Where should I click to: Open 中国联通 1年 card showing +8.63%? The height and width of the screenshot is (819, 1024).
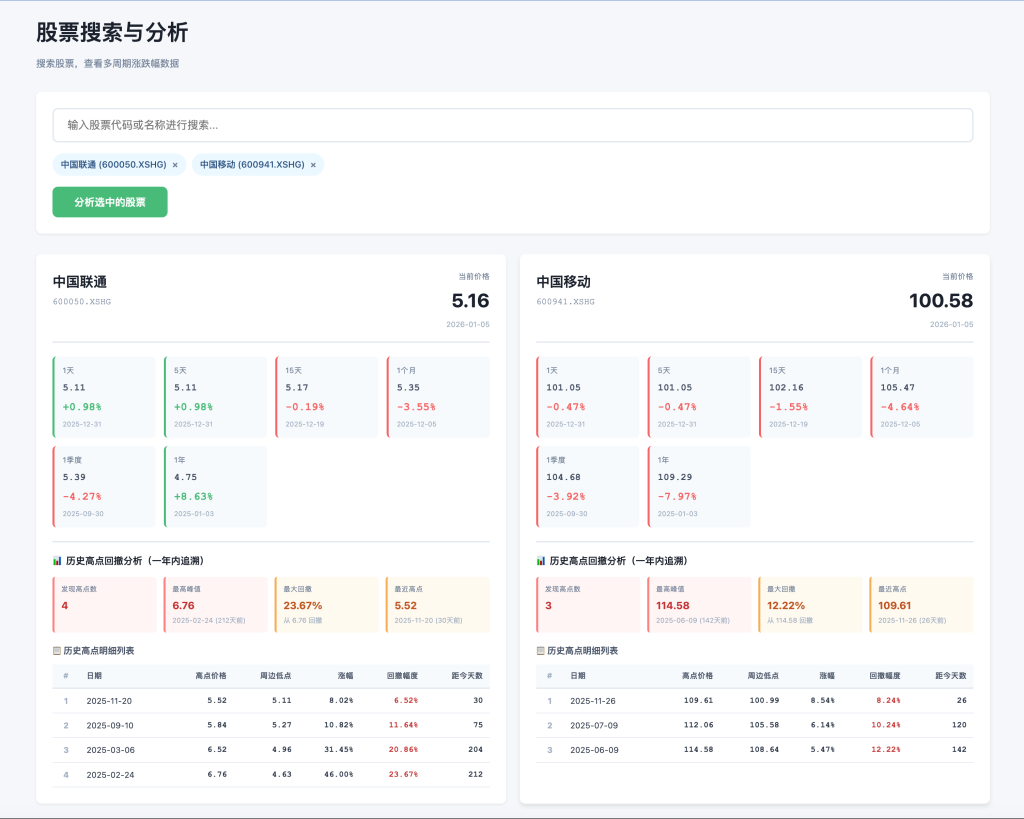pos(216,487)
